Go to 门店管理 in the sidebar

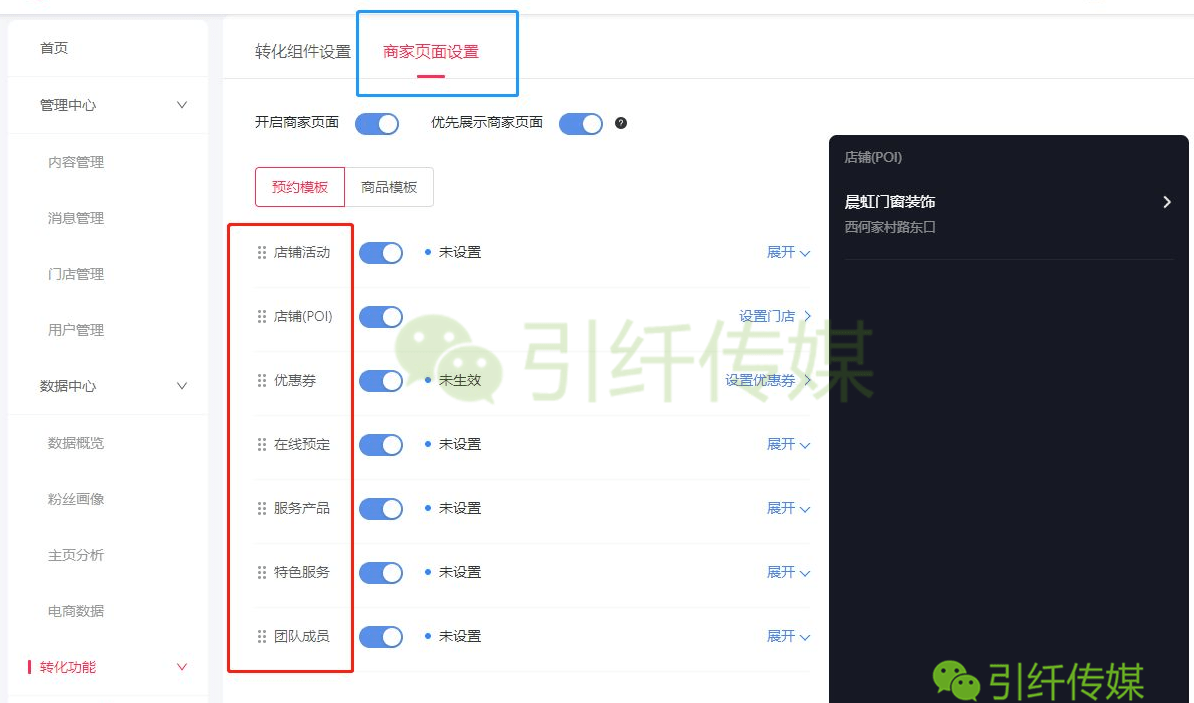click(x=76, y=274)
